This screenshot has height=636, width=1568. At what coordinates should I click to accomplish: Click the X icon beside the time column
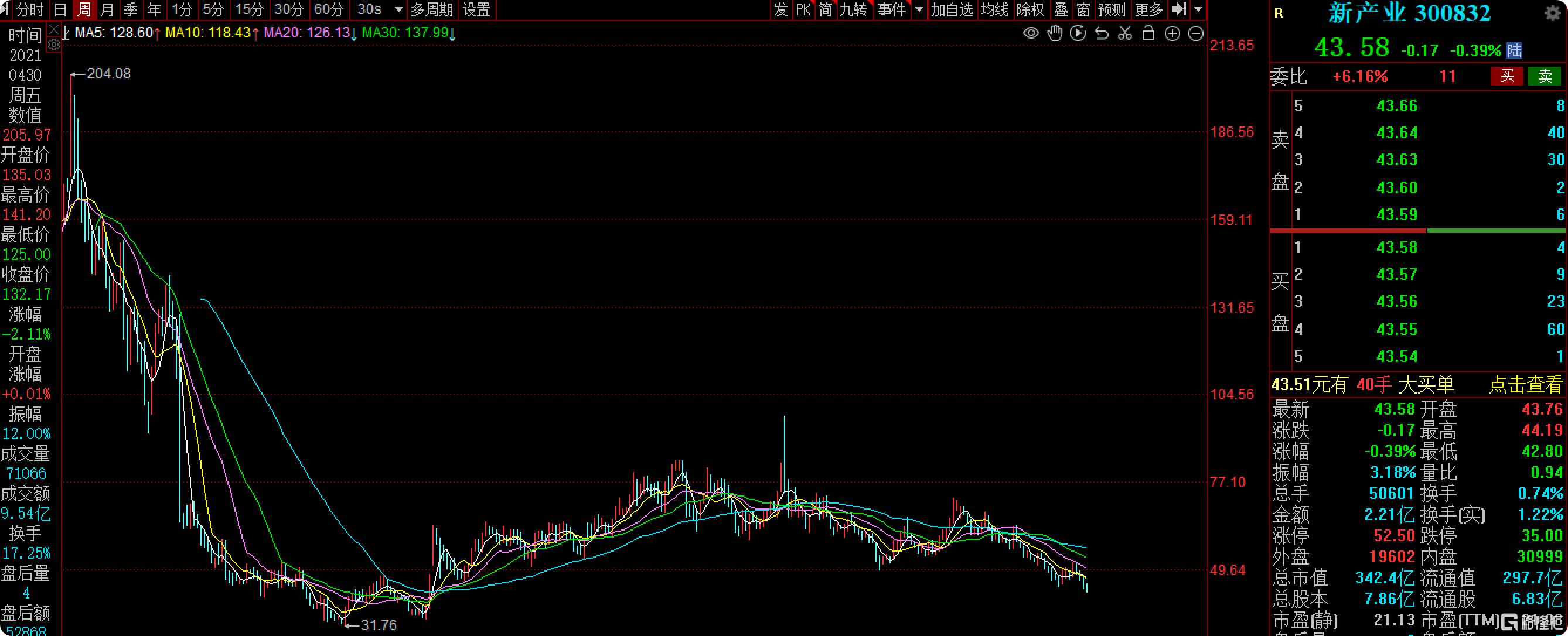coord(54,30)
